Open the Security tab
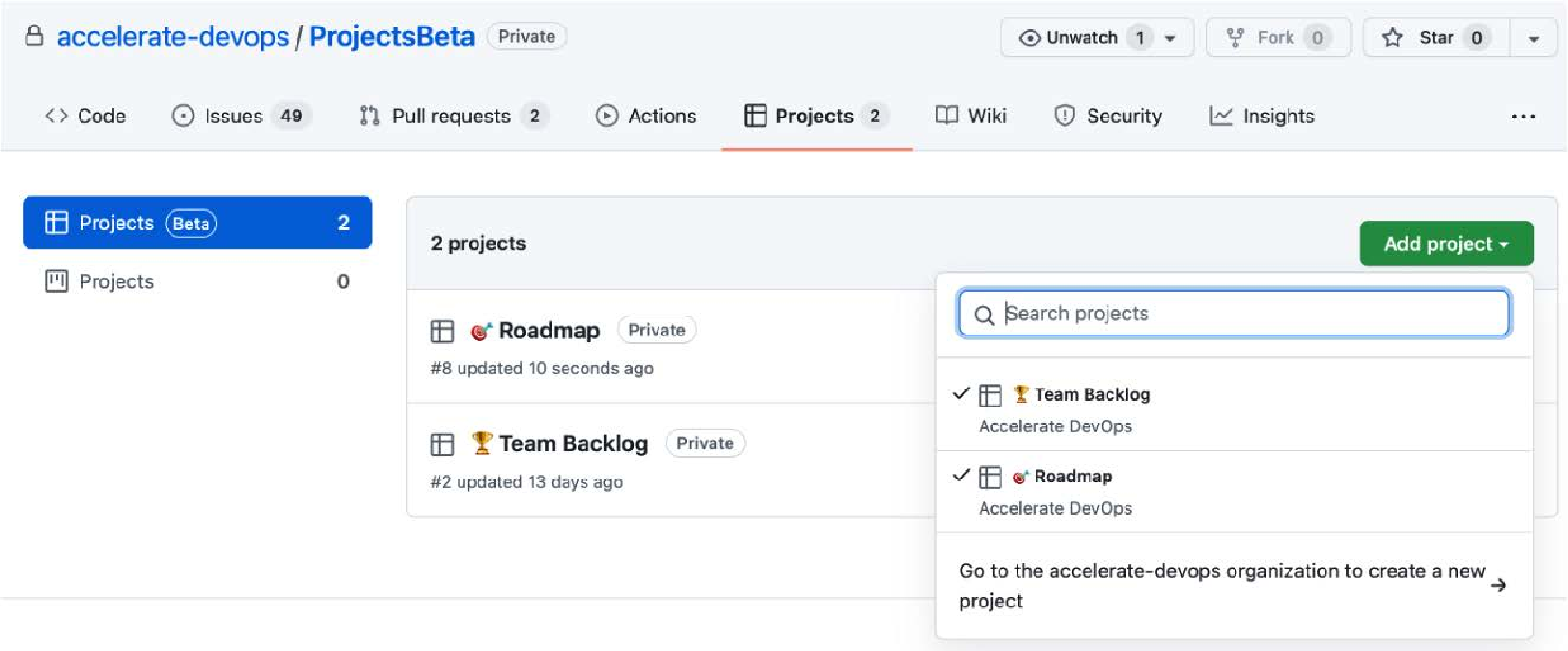Image resolution: width=1568 pixels, height=651 pixels. [x=1108, y=116]
